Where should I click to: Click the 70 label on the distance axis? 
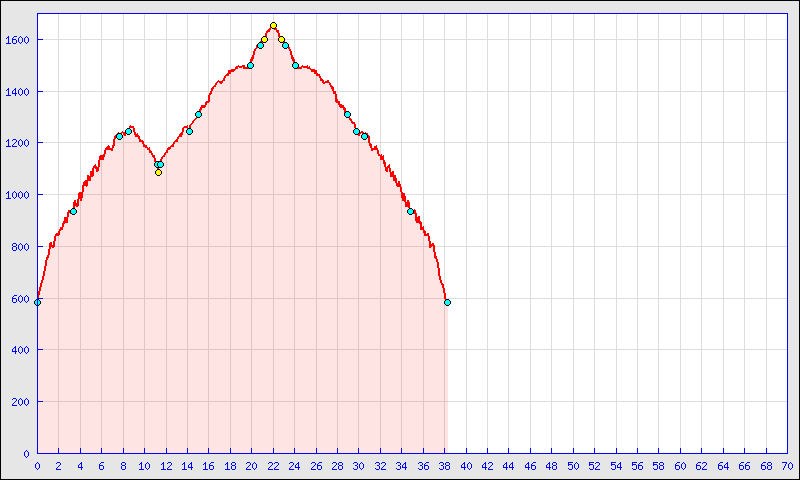[788, 466]
